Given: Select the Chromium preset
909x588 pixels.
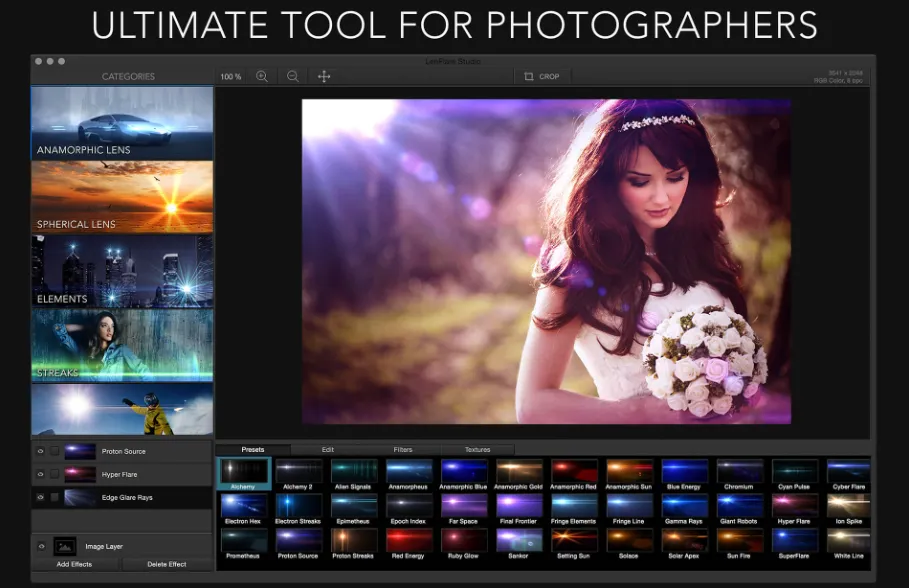Looking at the screenshot, I should point(739,474).
